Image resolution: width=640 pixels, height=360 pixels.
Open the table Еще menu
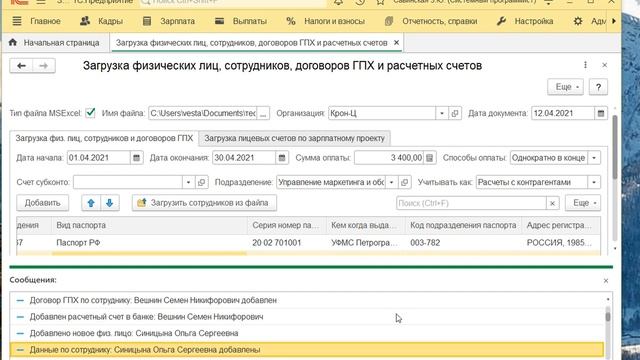click(x=583, y=203)
